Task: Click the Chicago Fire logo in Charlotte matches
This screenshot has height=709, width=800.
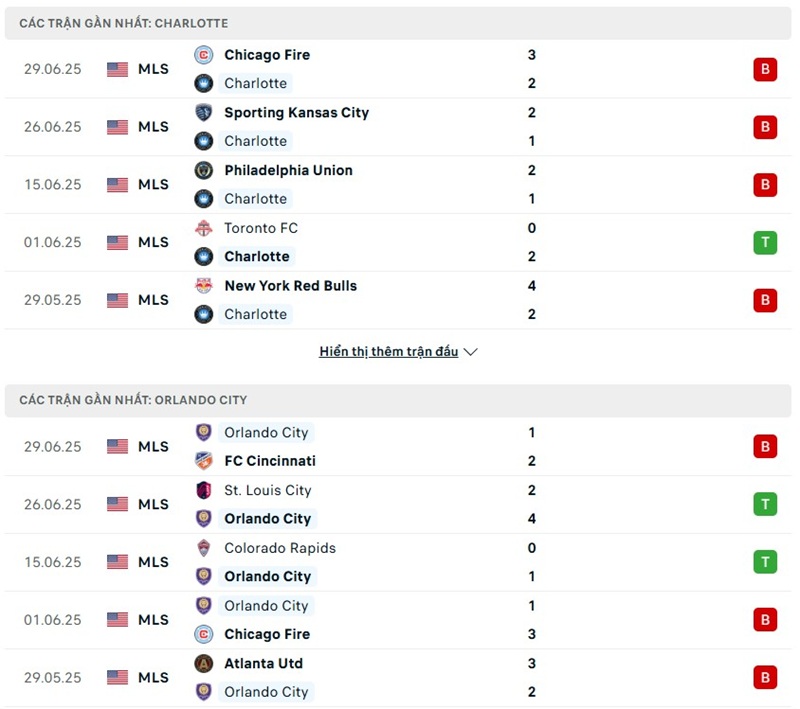Action: (204, 55)
